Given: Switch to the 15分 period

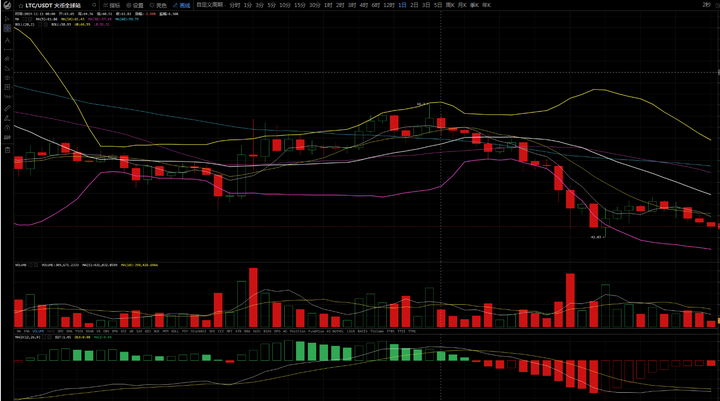Looking at the screenshot, I should [x=300, y=5].
